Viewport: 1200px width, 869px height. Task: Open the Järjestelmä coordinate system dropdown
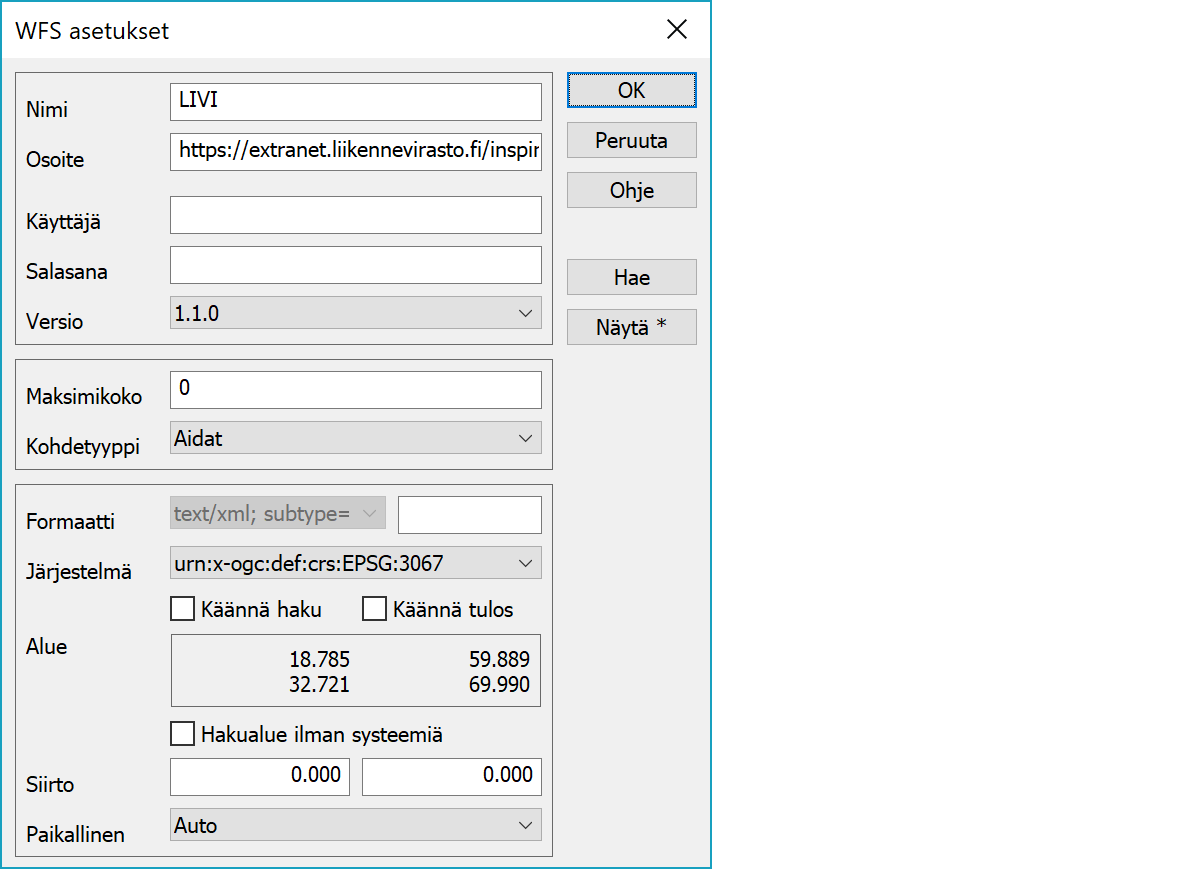point(355,563)
